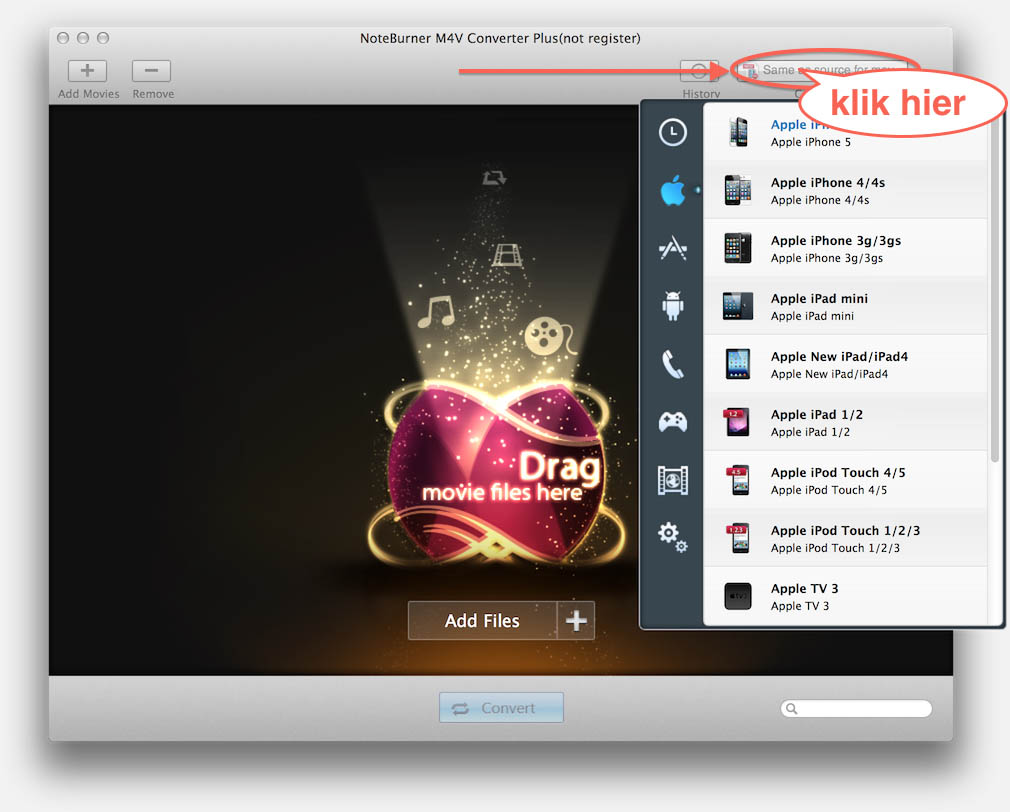Screen dimensions: 1010x812
Task: Select the Apple devices category icon
Action: click(x=672, y=190)
